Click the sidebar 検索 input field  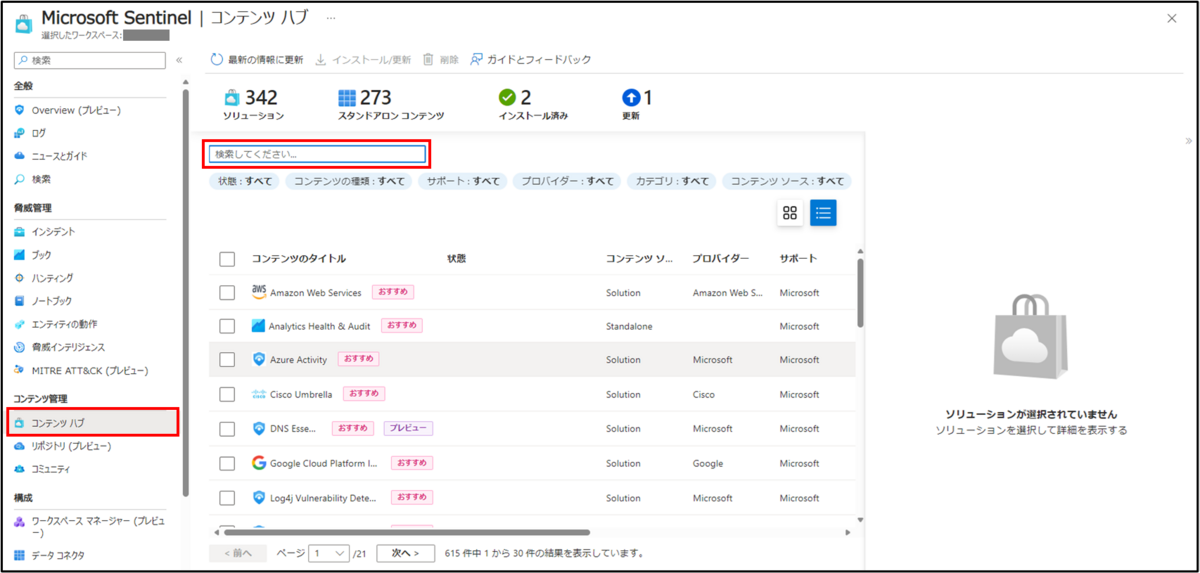point(90,60)
